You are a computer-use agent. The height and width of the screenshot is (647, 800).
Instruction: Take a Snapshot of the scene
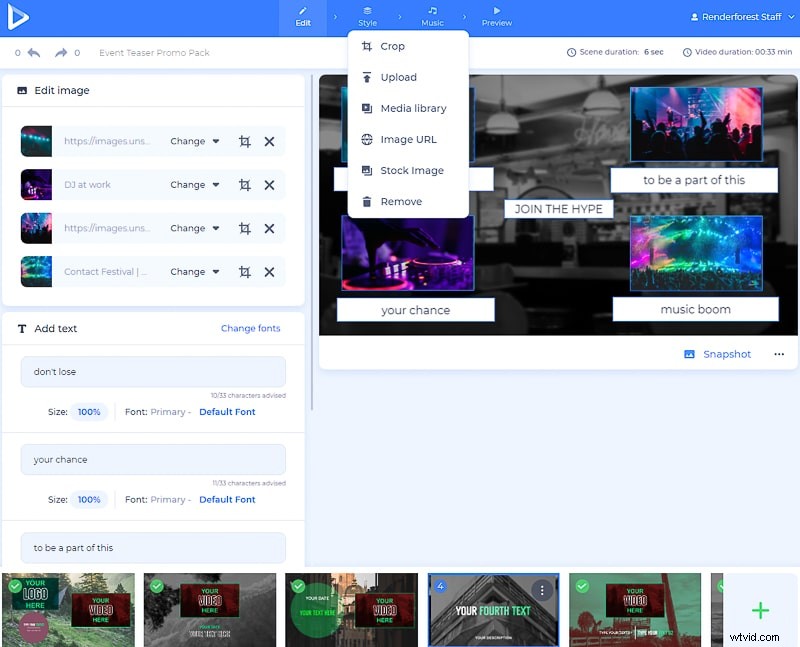(717, 354)
